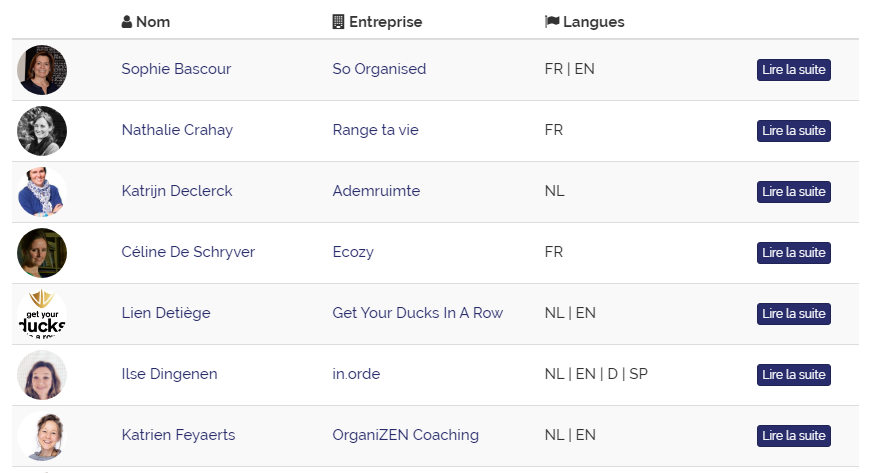Open the Sophie Bascour name link
The width and height of the screenshot is (871, 473).
(176, 69)
